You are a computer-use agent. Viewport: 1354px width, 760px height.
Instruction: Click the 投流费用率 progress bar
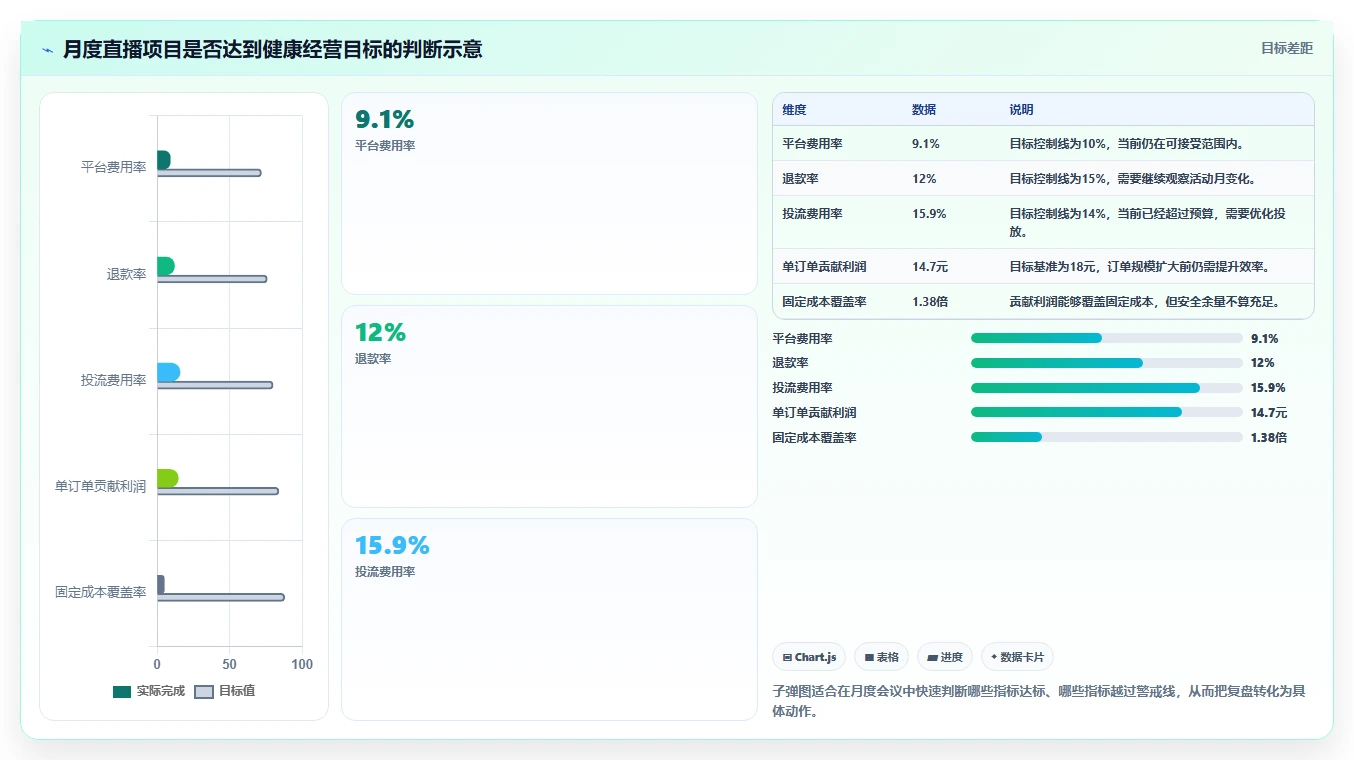tap(1107, 388)
